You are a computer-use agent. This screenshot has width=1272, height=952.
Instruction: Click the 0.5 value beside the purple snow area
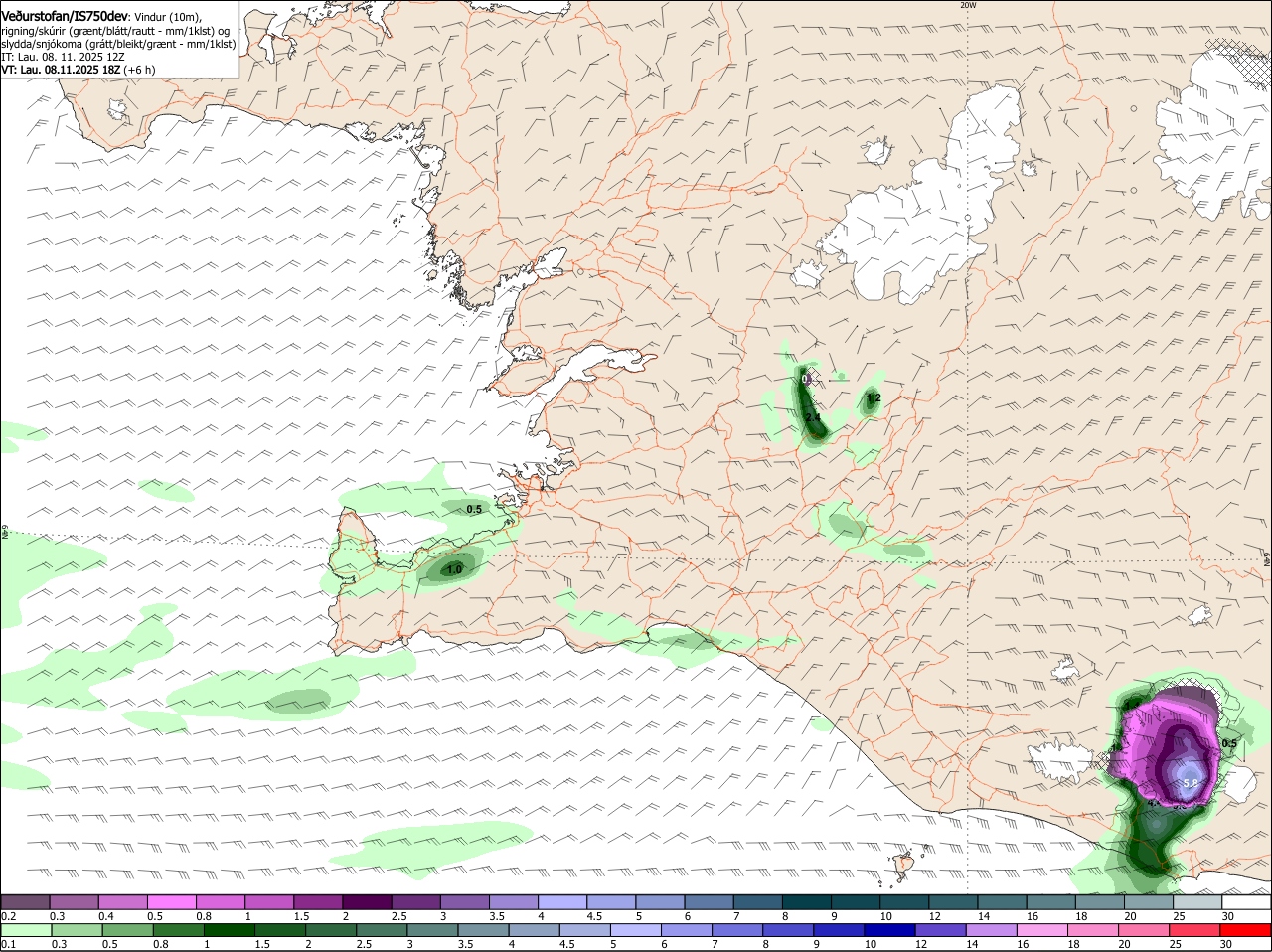(x=1229, y=743)
